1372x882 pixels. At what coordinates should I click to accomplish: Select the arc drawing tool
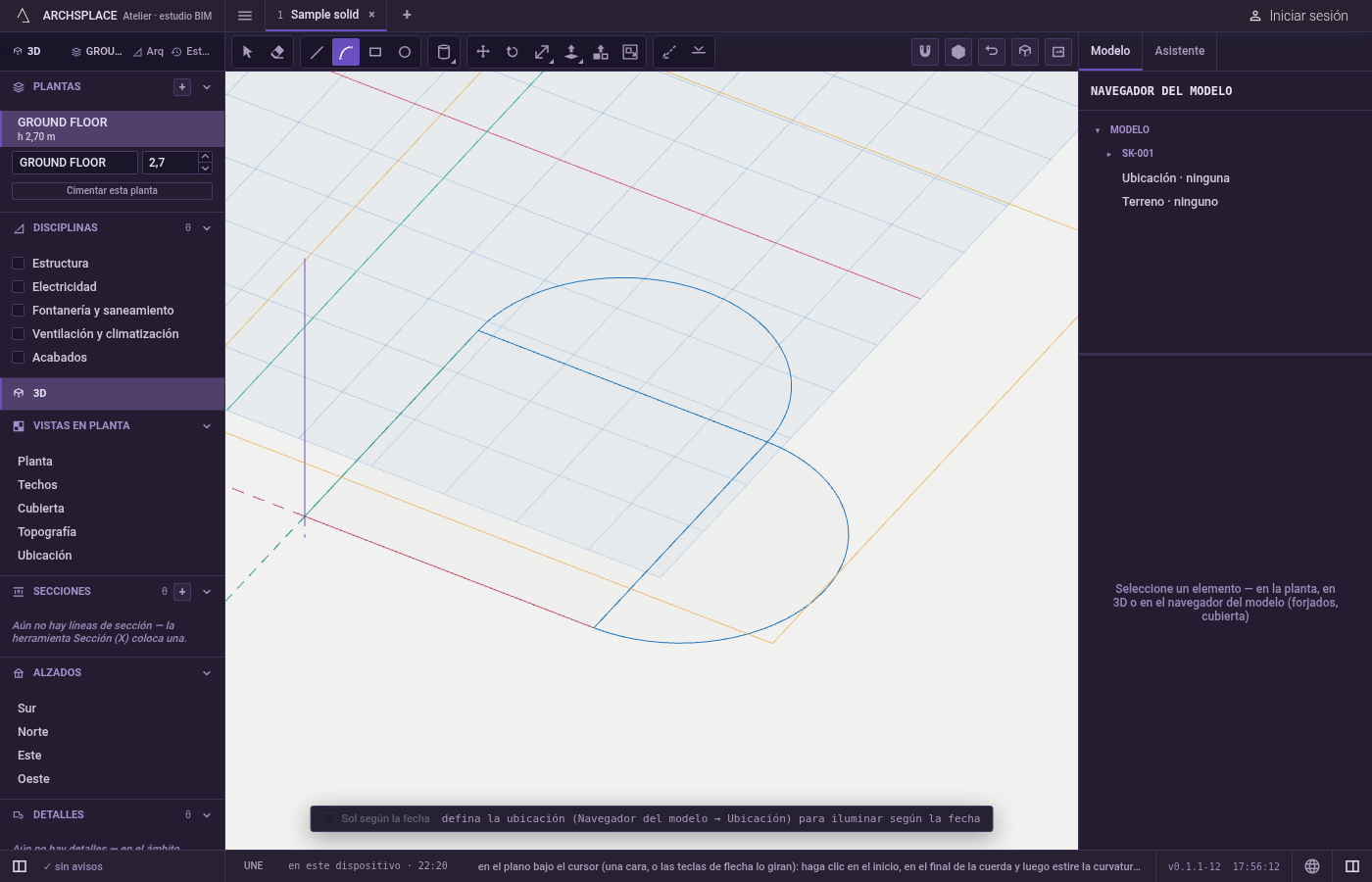pos(346,52)
